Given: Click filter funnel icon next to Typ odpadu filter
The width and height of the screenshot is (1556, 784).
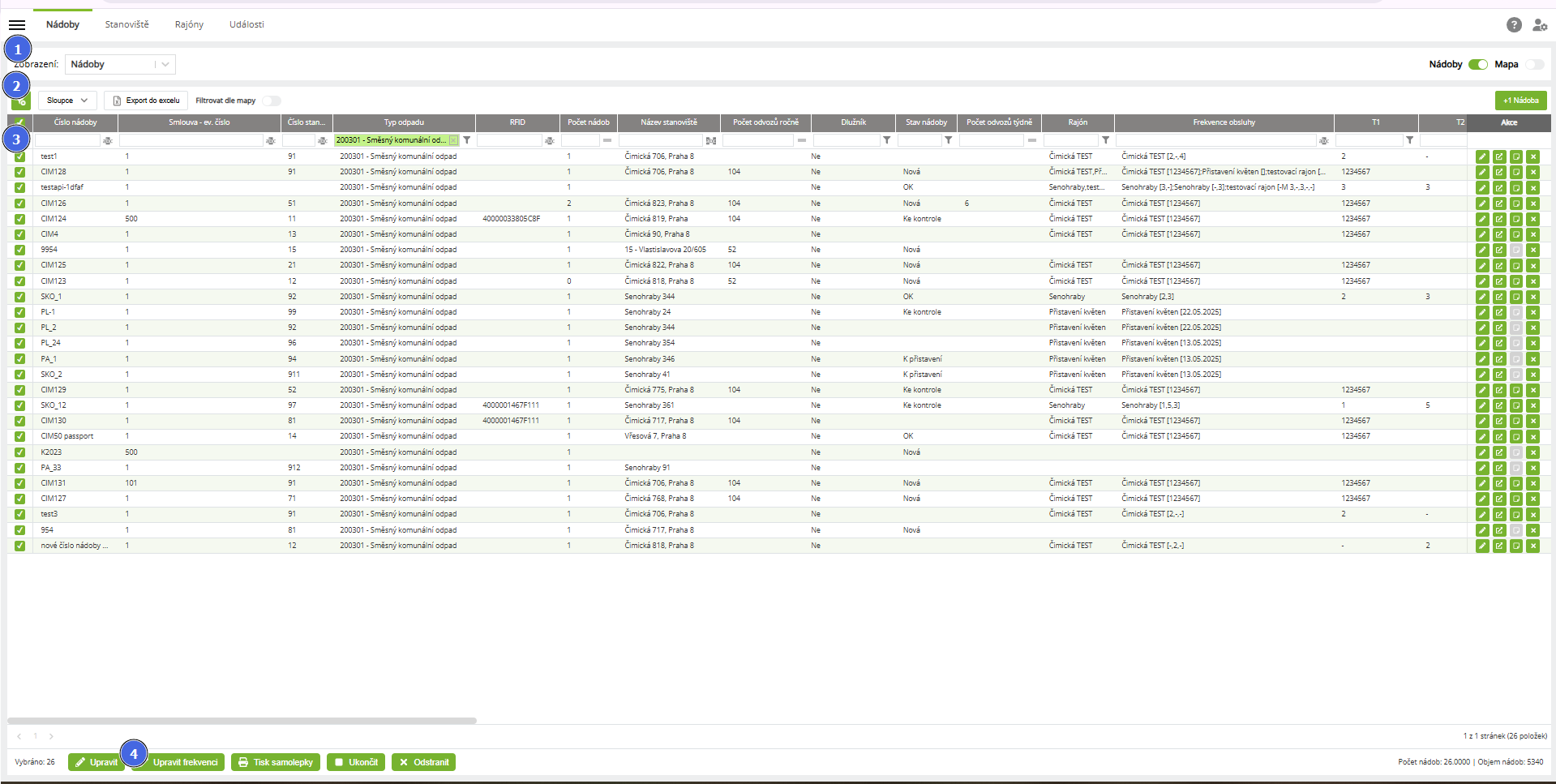Looking at the screenshot, I should [467, 140].
